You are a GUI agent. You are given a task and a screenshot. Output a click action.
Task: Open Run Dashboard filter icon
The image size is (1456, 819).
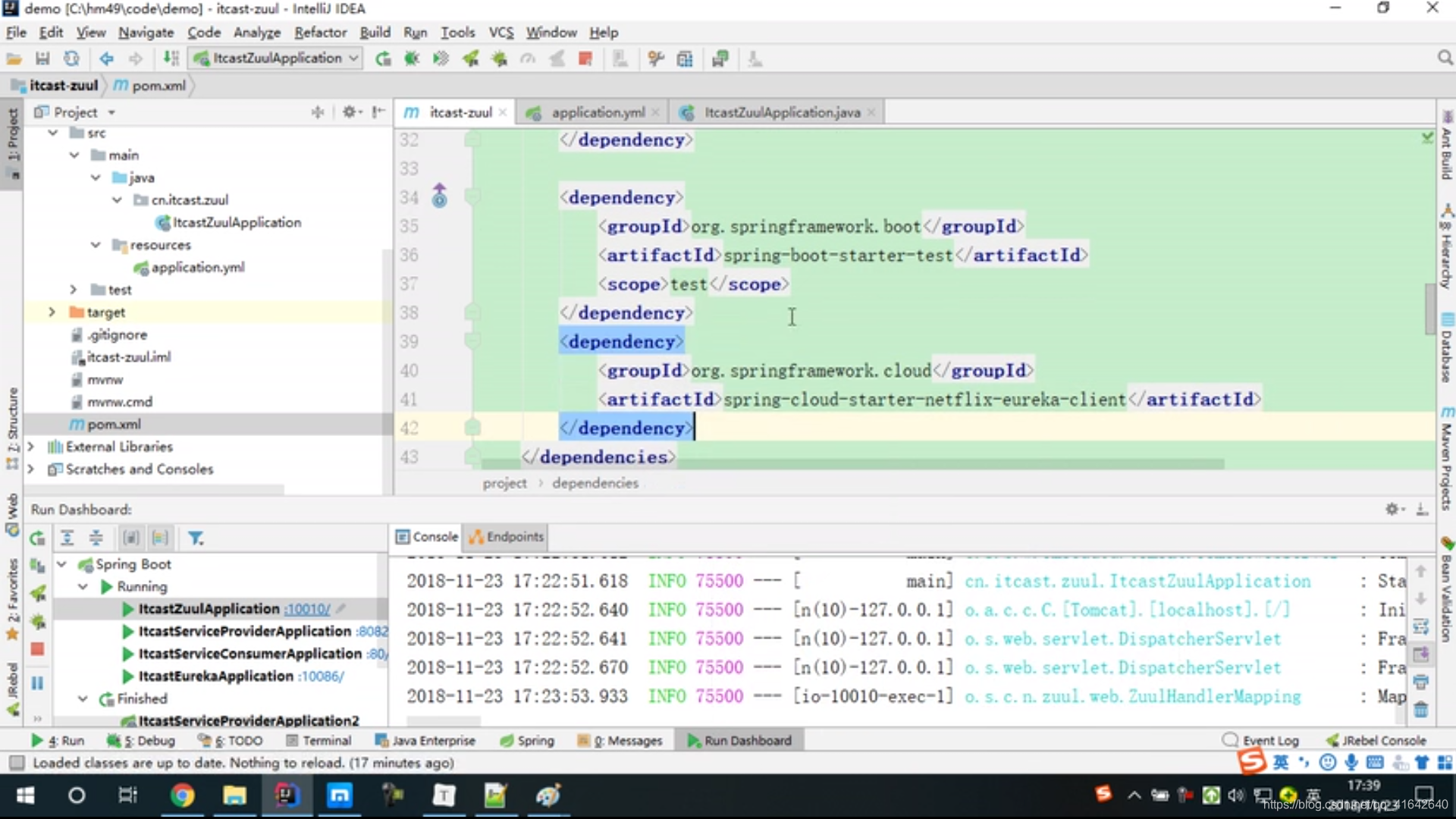point(195,538)
